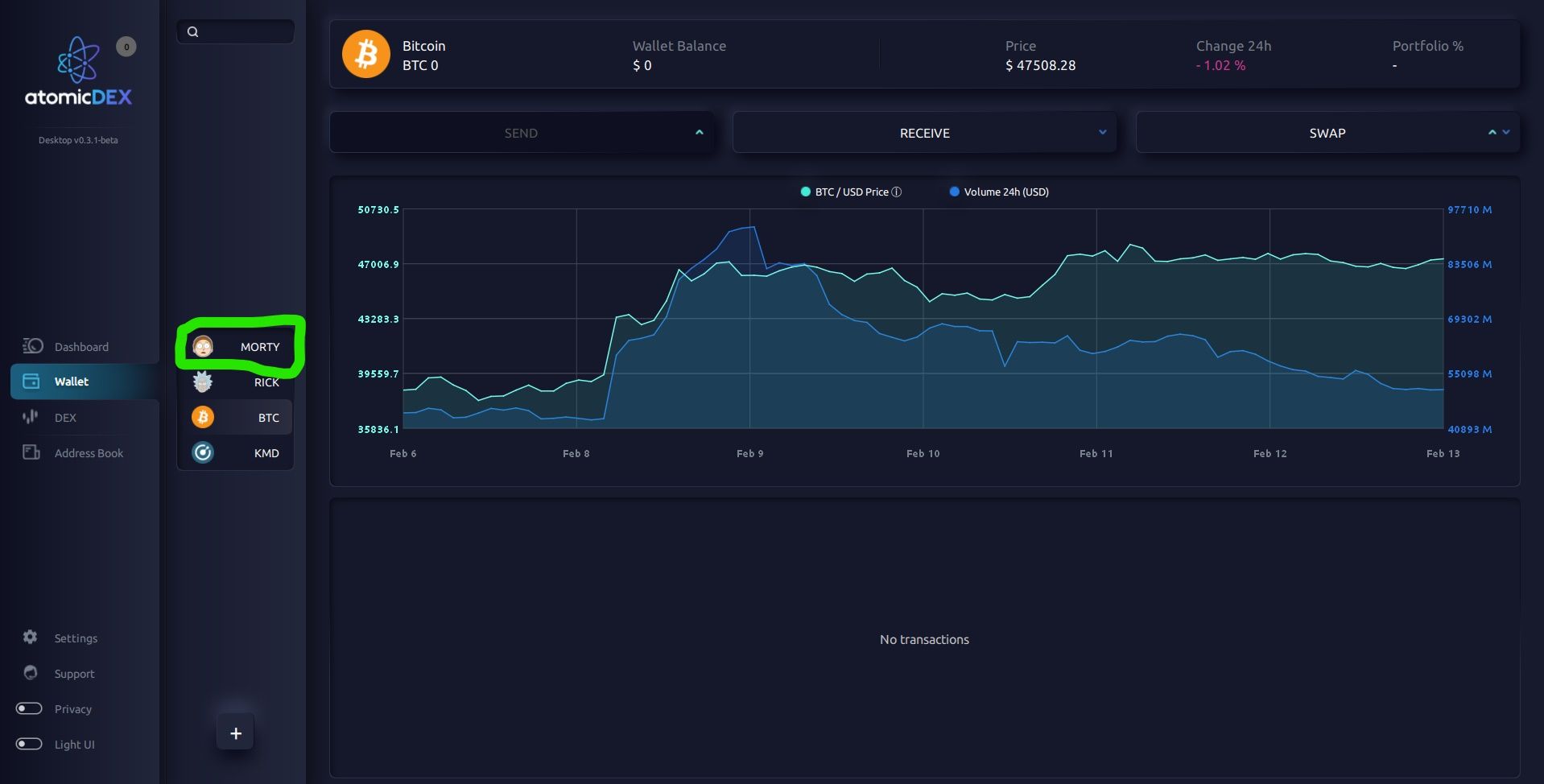Screen dimensions: 1544x784
Task: Click the coin search input field
Action: [x=236, y=31]
